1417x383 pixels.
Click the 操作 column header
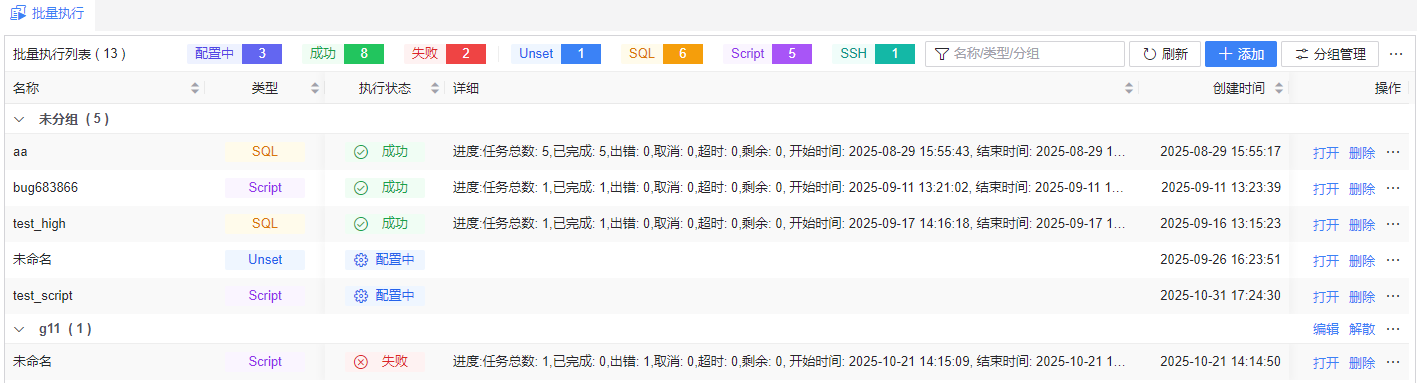pos(1388,88)
